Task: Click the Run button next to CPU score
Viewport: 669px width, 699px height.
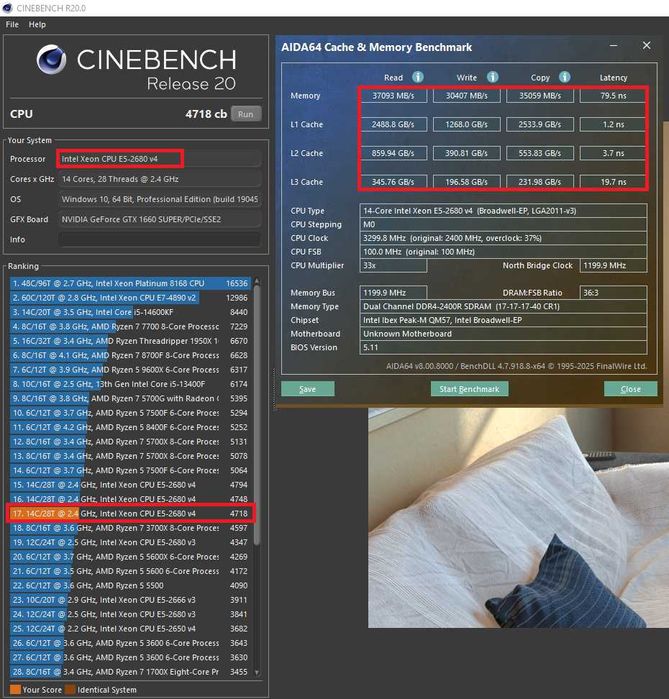Action: point(246,114)
